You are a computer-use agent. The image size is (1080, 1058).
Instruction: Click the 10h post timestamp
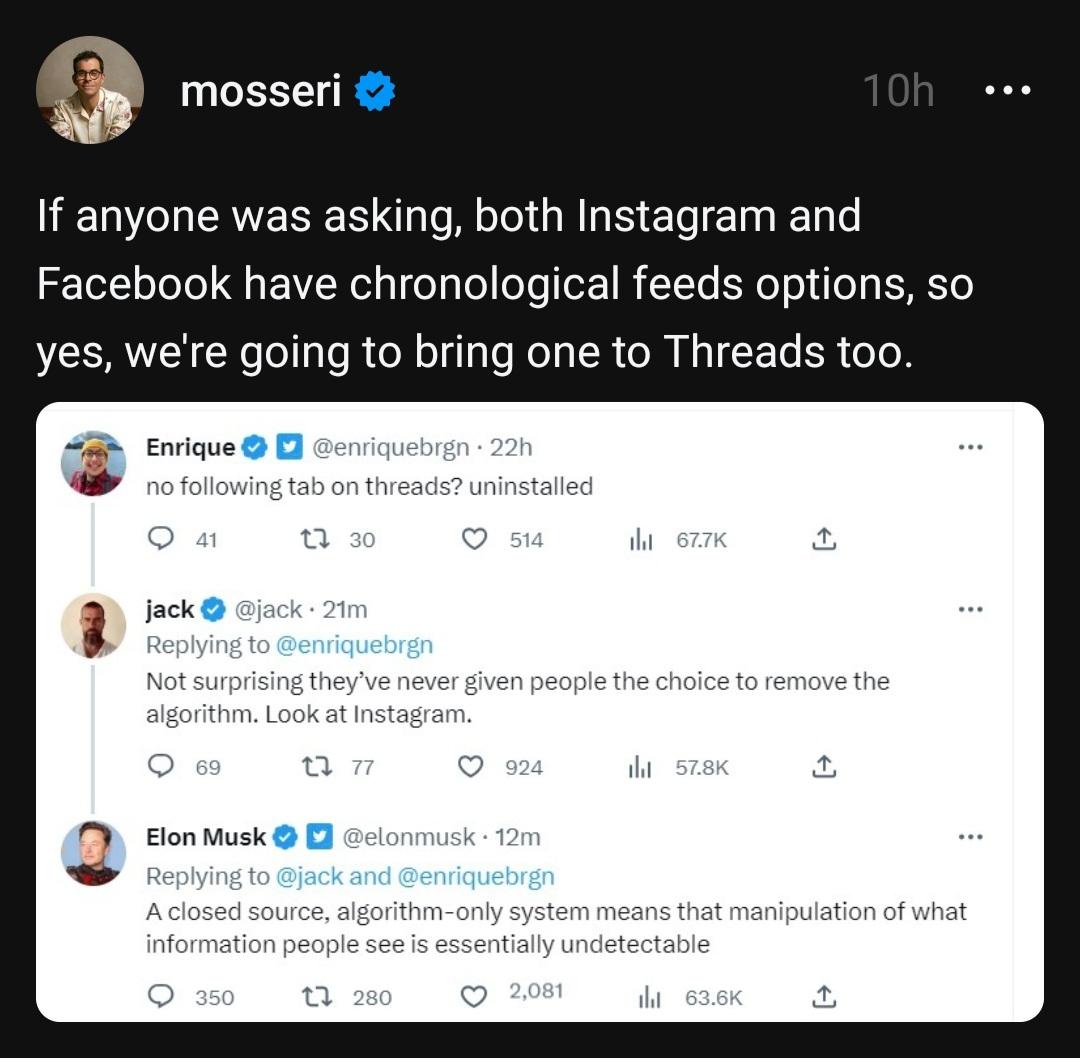(x=898, y=92)
